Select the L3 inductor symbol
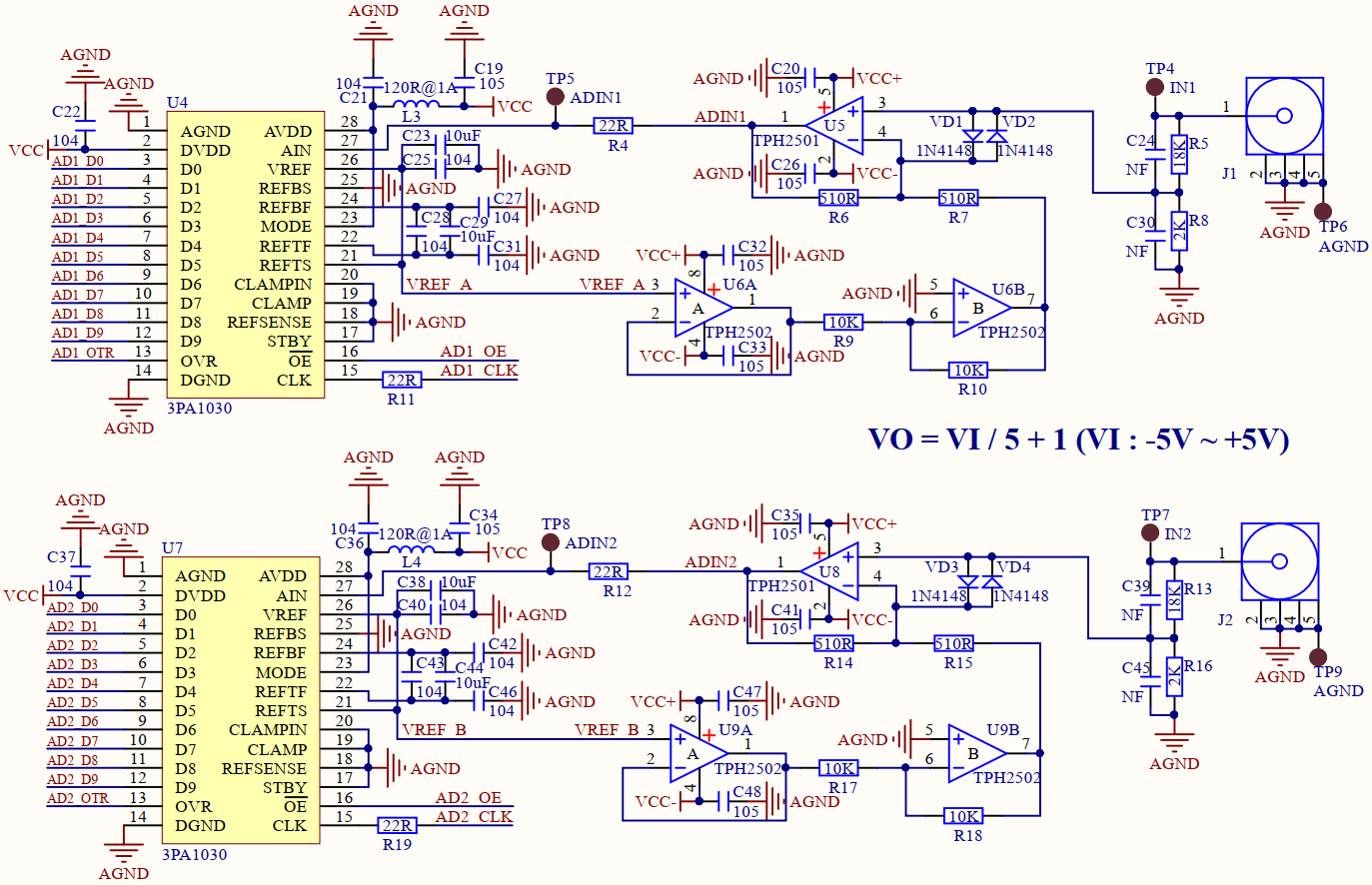Image resolution: width=1372 pixels, height=885 pixels. pyautogui.click(x=415, y=104)
